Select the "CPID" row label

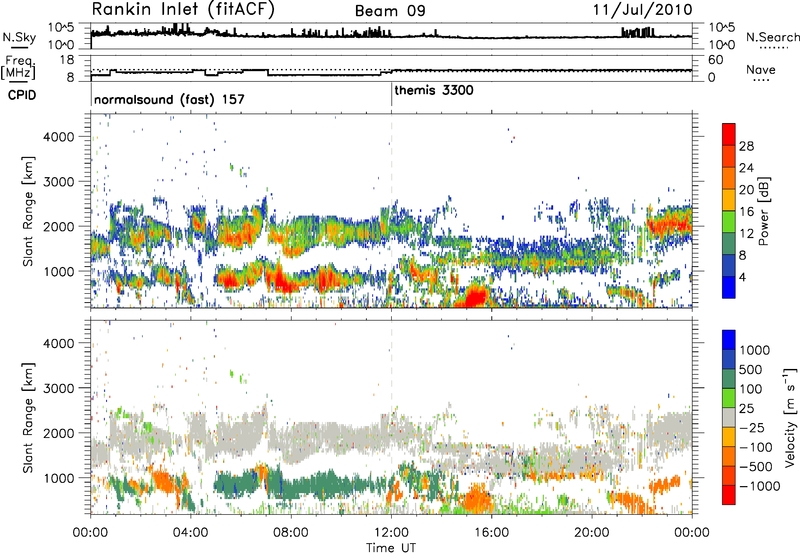pos(22,95)
